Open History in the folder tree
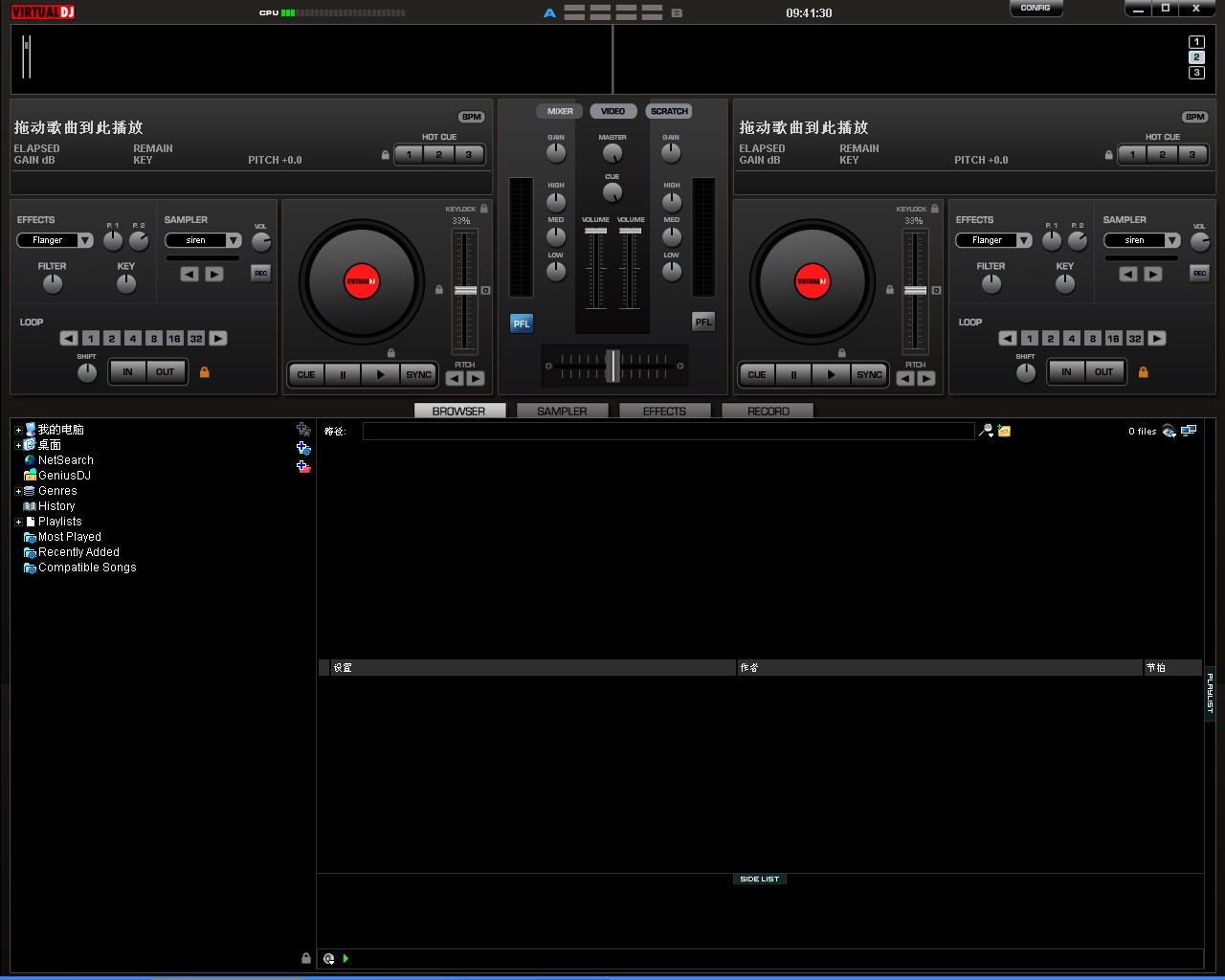This screenshot has height=980, width=1225. click(56, 506)
